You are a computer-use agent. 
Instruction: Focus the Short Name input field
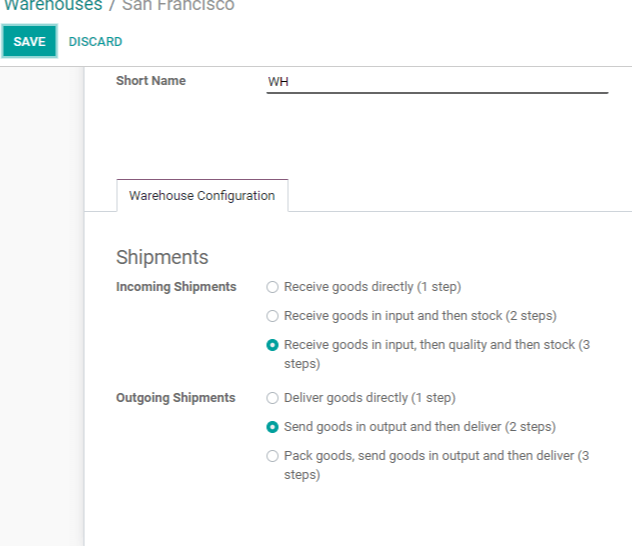[x=437, y=82]
